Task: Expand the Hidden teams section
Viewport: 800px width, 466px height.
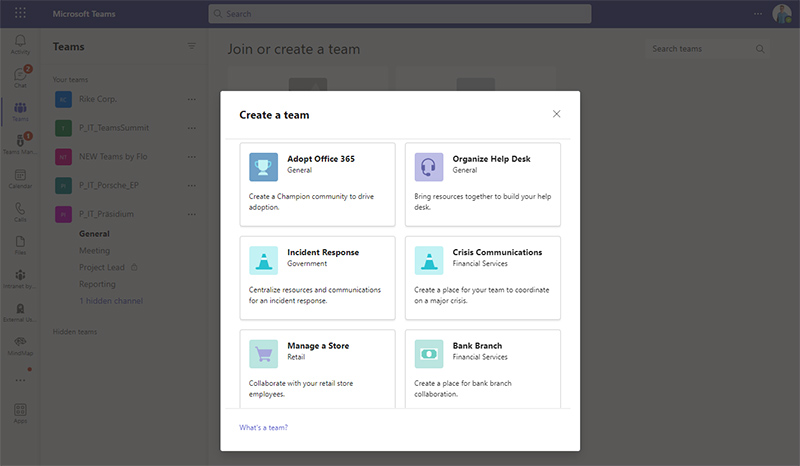Action: [74, 331]
